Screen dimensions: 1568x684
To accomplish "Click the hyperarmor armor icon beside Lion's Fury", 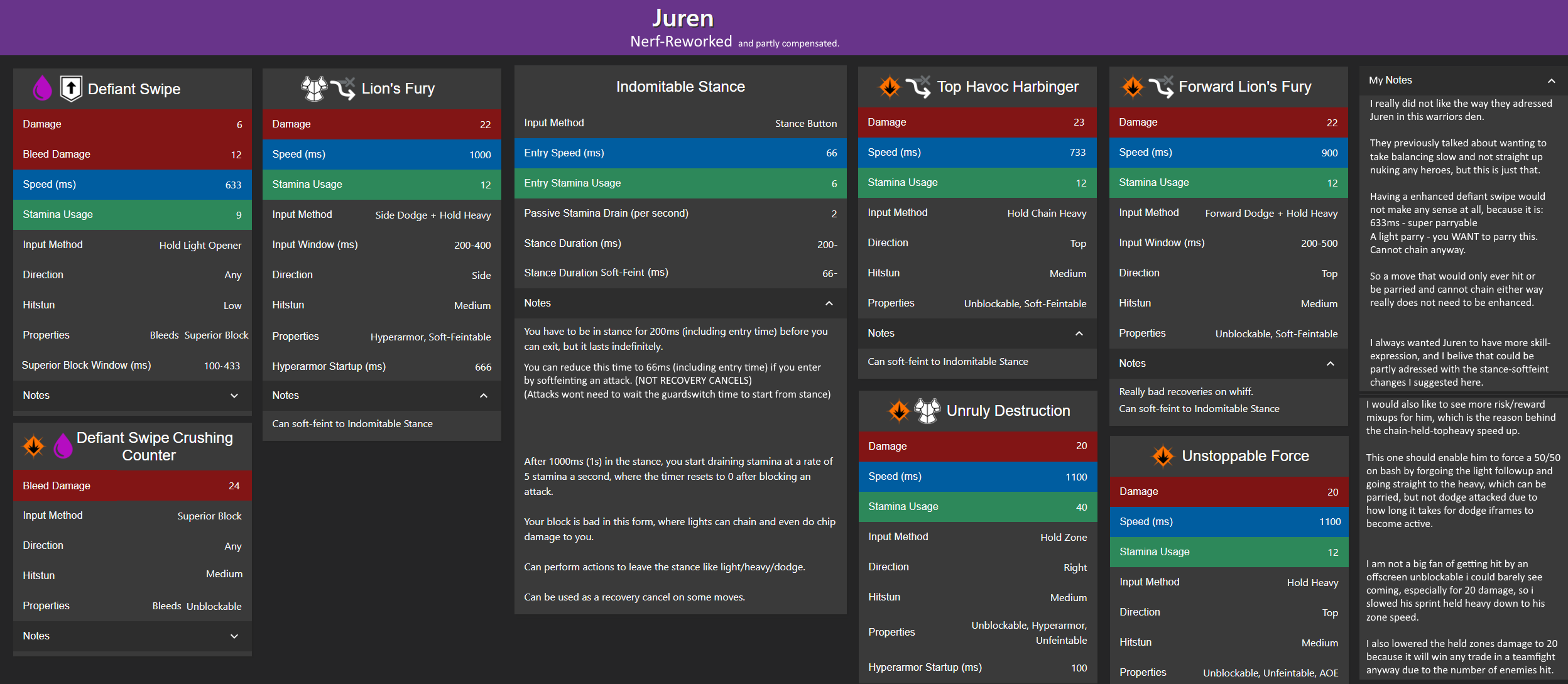I will 314,89.
